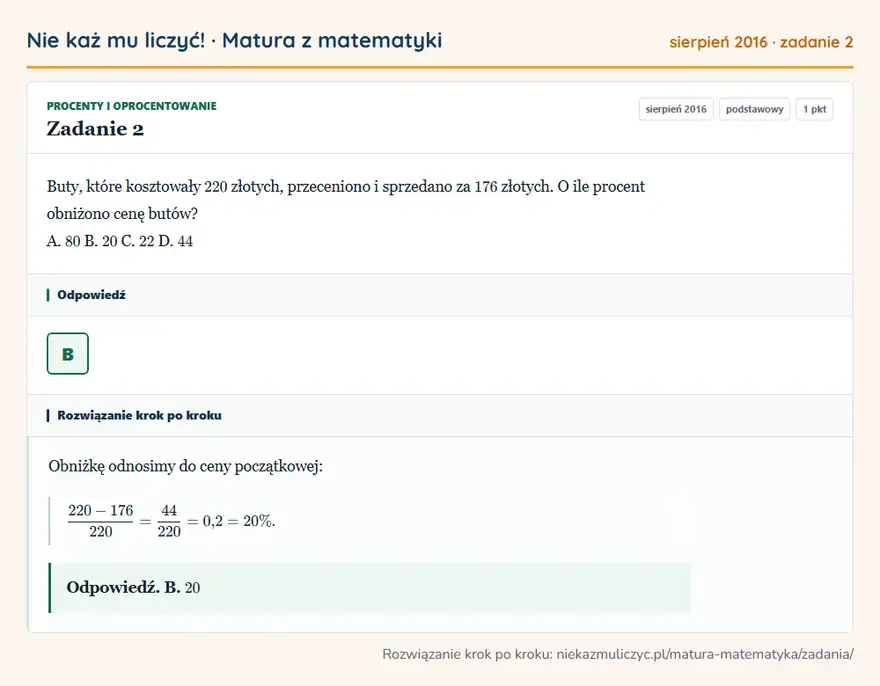880x686 pixels.
Task: Click the '1 pkt' points badge
Action: click(x=814, y=109)
